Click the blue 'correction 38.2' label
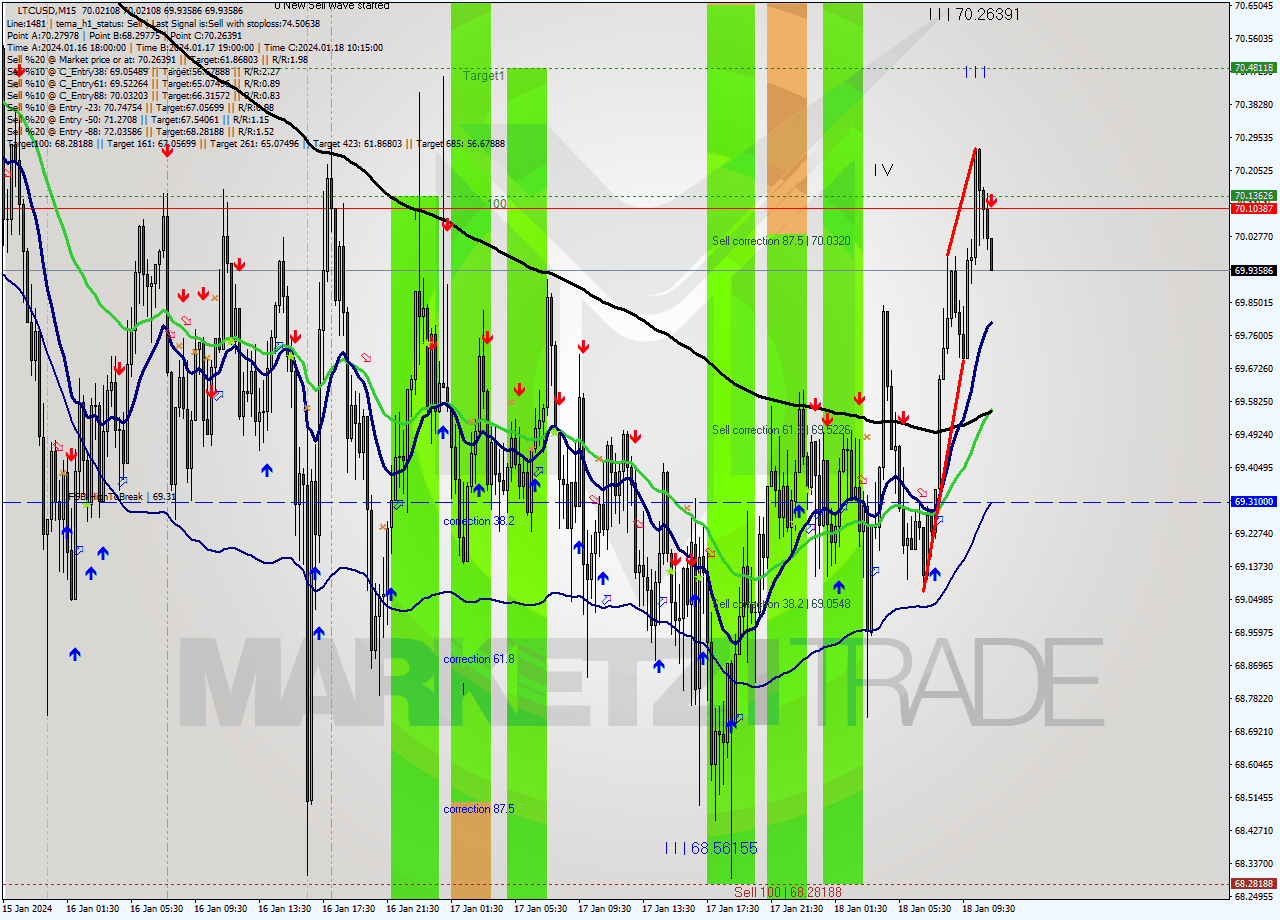Image resolution: width=1280 pixels, height=920 pixels. coord(479,521)
